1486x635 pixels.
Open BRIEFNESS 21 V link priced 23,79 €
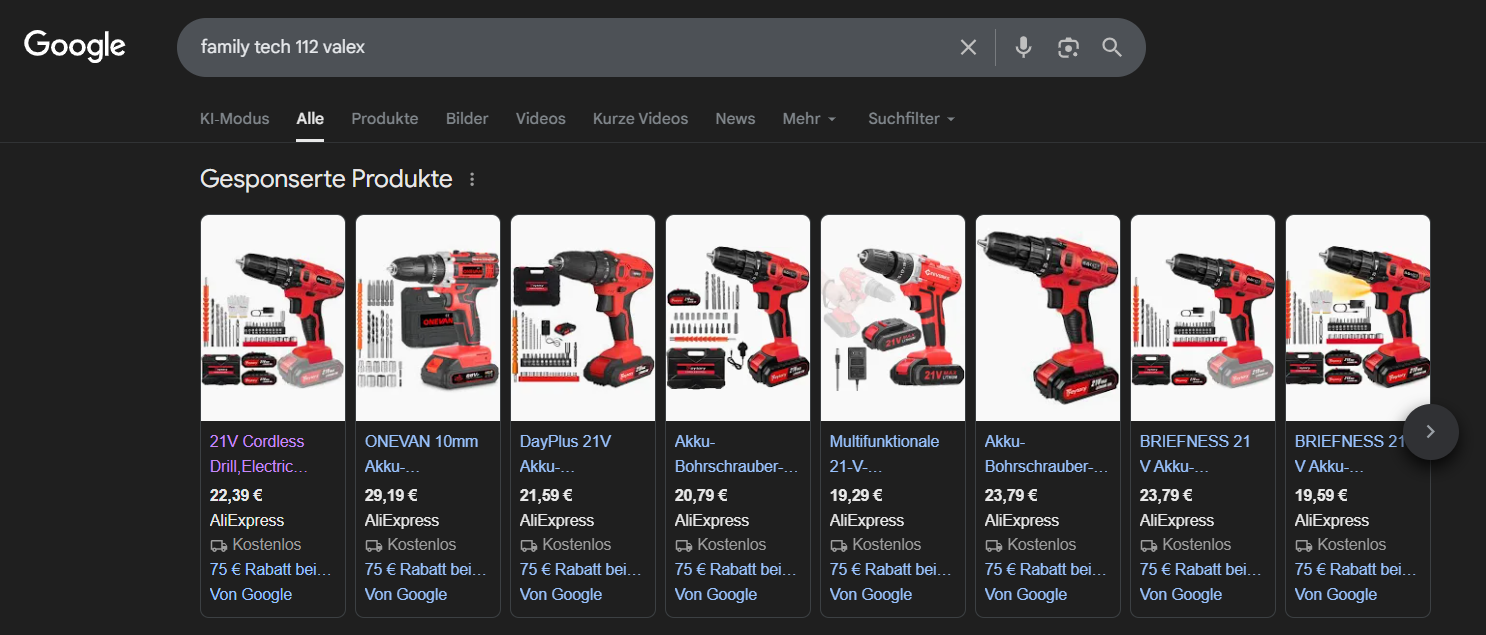point(1195,454)
